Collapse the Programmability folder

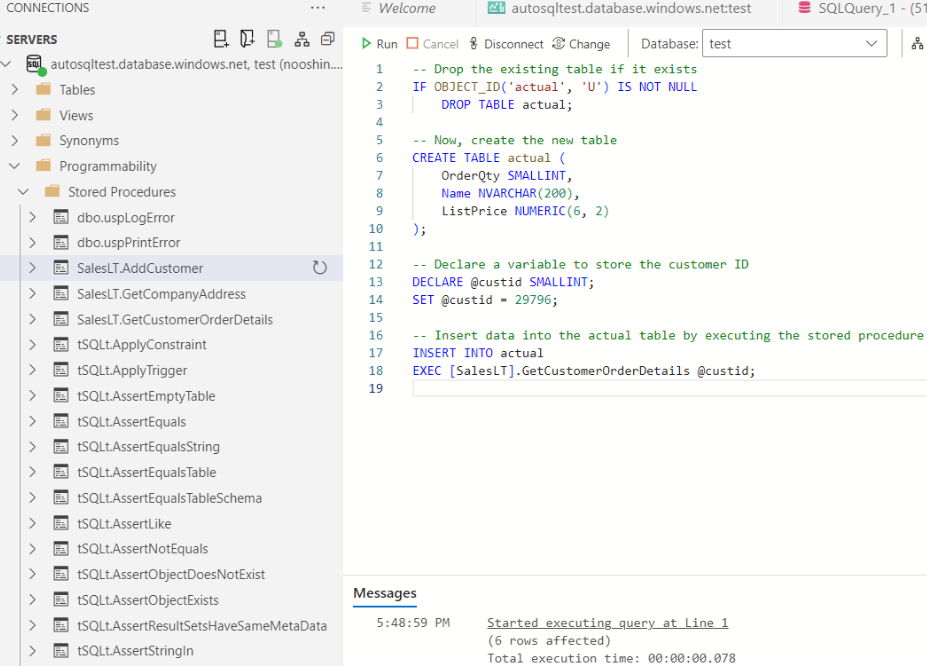(x=15, y=166)
